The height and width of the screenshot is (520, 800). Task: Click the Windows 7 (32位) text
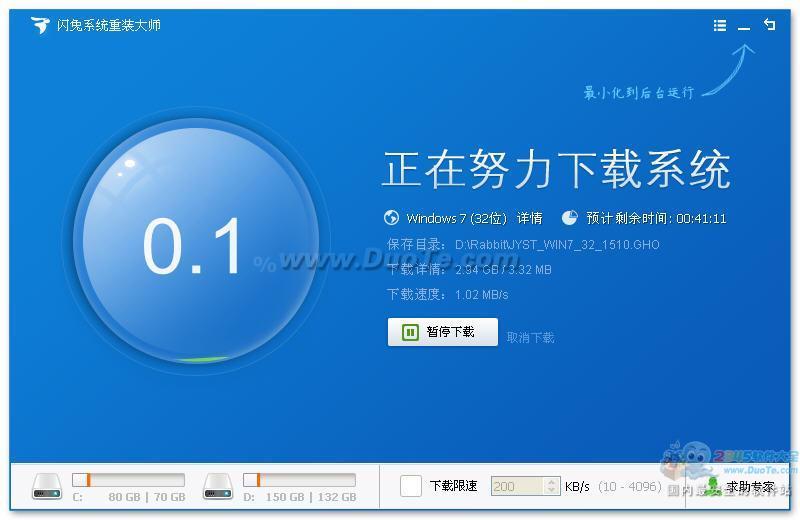pos(457,218)
